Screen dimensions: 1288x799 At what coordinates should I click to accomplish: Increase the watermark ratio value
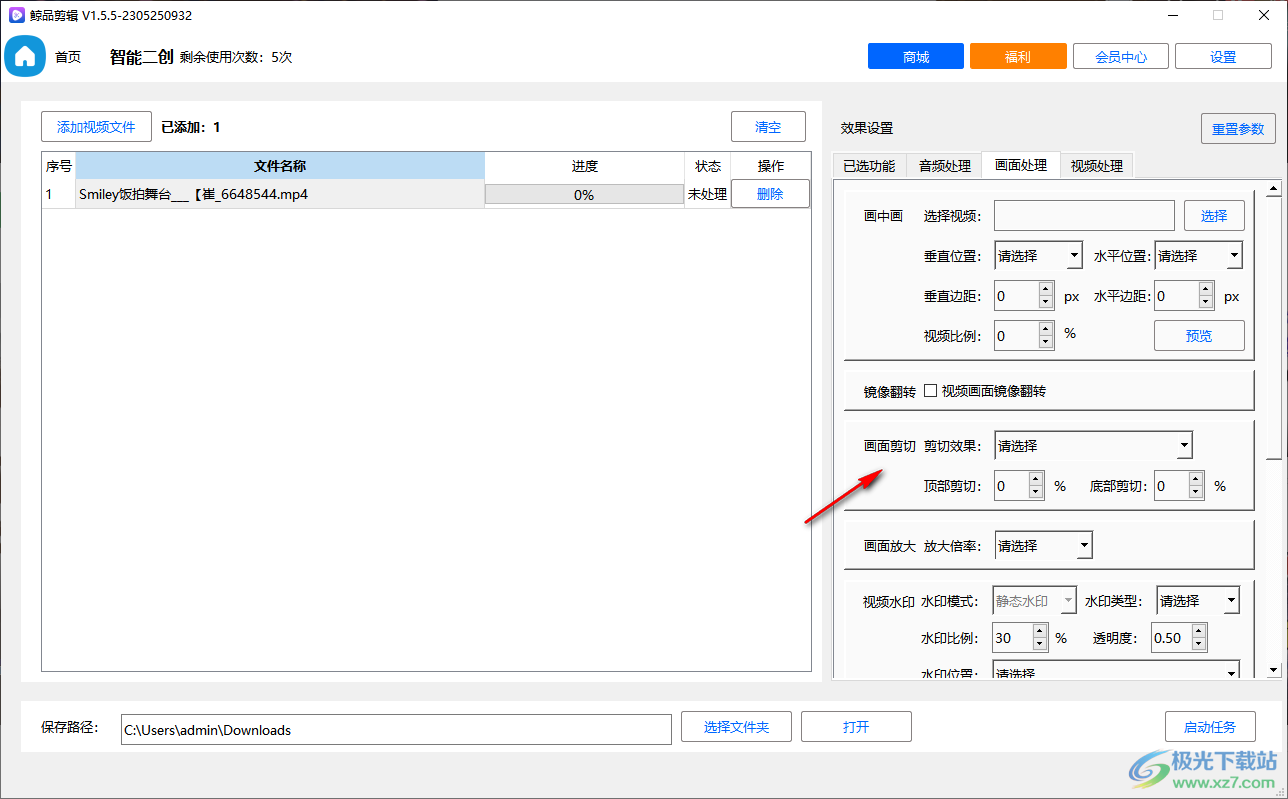1040,631
